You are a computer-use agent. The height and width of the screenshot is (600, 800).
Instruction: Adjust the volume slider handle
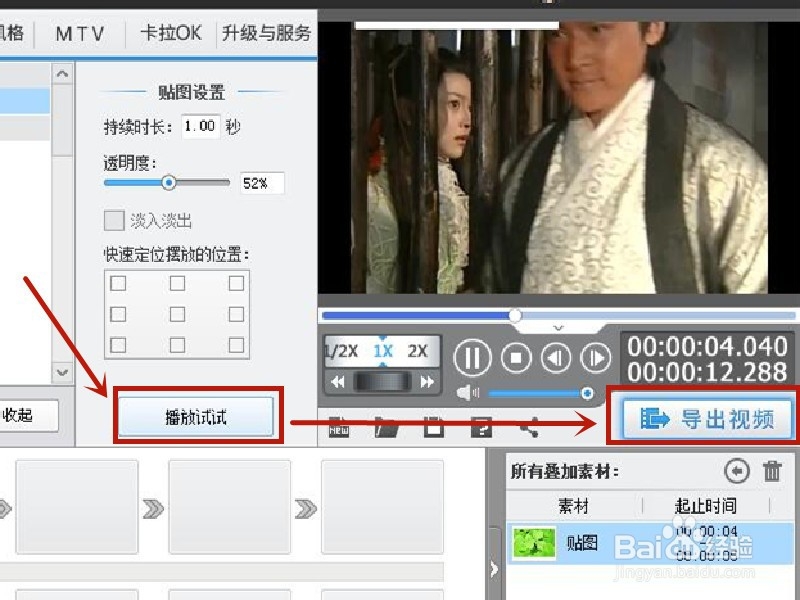coord(587,393)
